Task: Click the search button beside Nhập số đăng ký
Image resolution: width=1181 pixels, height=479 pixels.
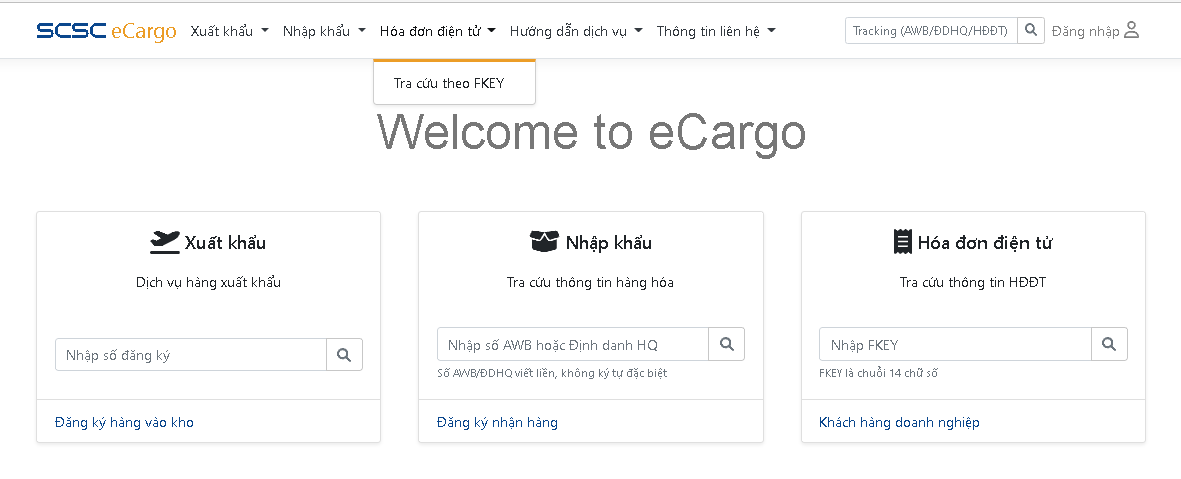Action: point(344,355)
